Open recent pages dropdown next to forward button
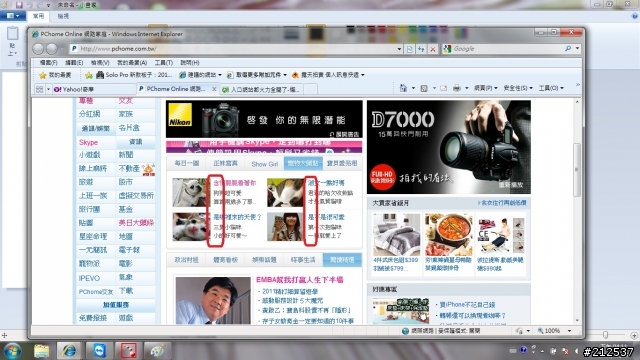 coord(62,49)
